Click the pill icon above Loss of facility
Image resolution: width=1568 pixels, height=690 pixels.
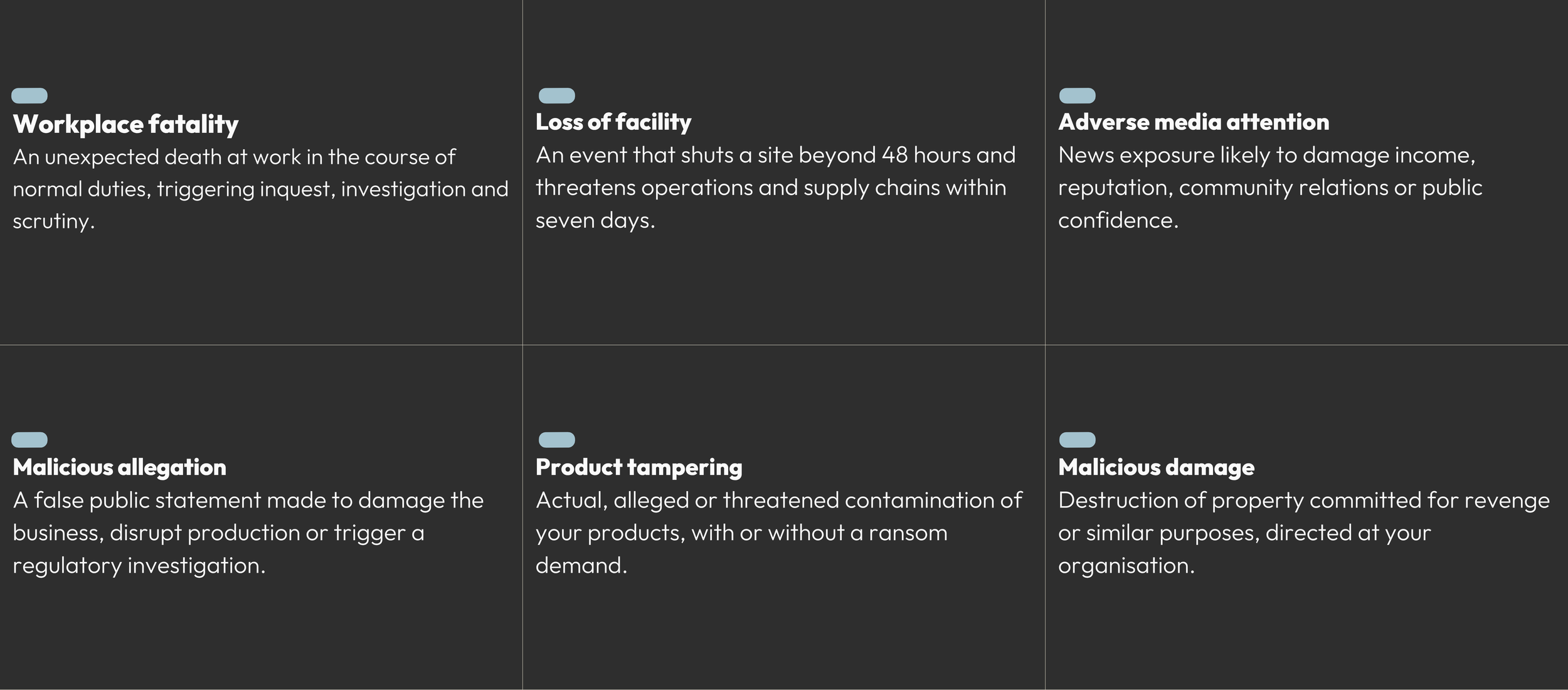click(556, 95)
